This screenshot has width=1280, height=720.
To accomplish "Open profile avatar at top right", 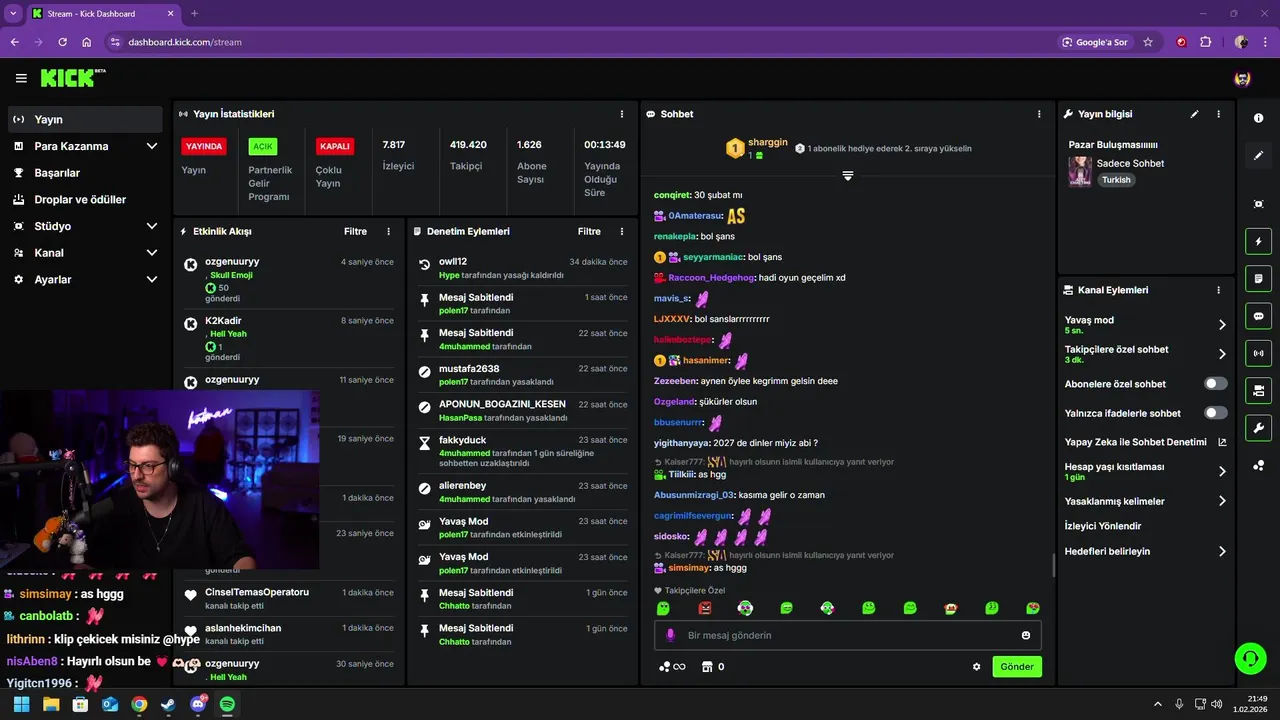I will tap(1243, 78).
